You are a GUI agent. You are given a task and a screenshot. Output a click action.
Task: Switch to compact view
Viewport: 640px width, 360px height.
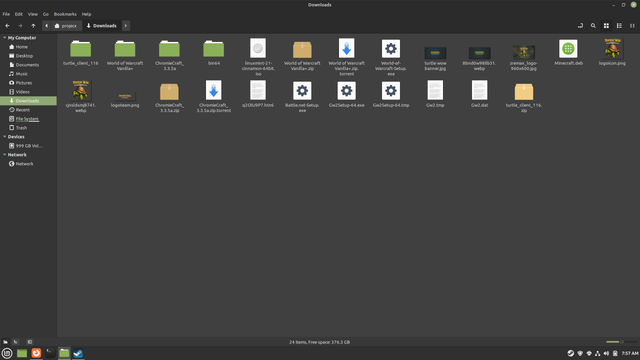click(x=632, y=26)
